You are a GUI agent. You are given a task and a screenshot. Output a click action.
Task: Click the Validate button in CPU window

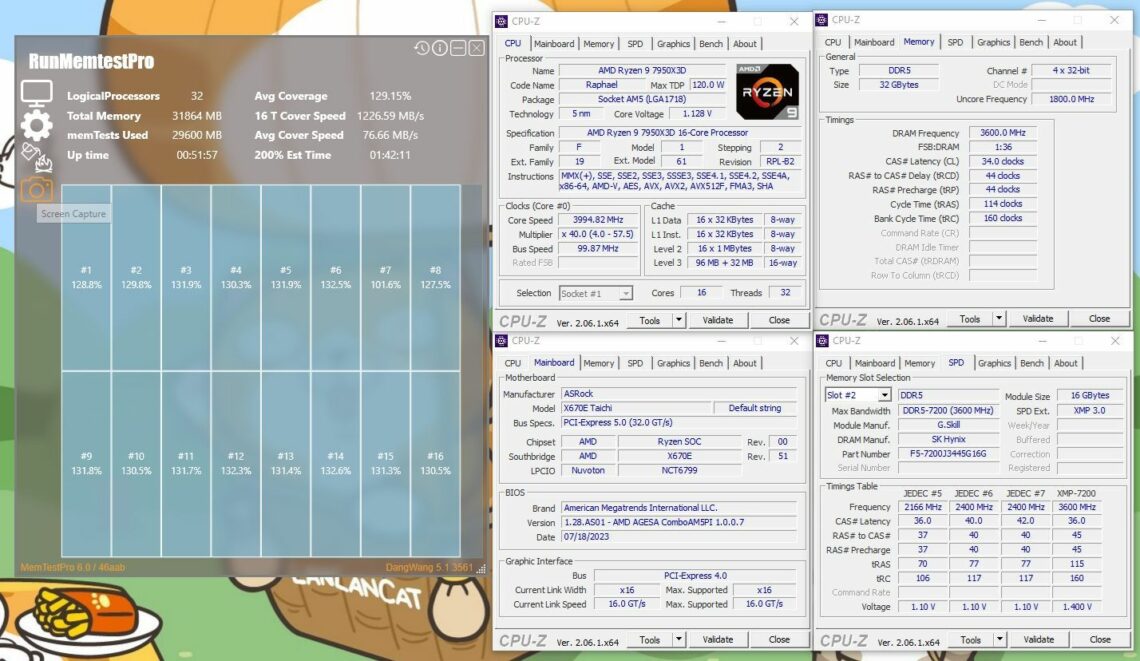718,320
